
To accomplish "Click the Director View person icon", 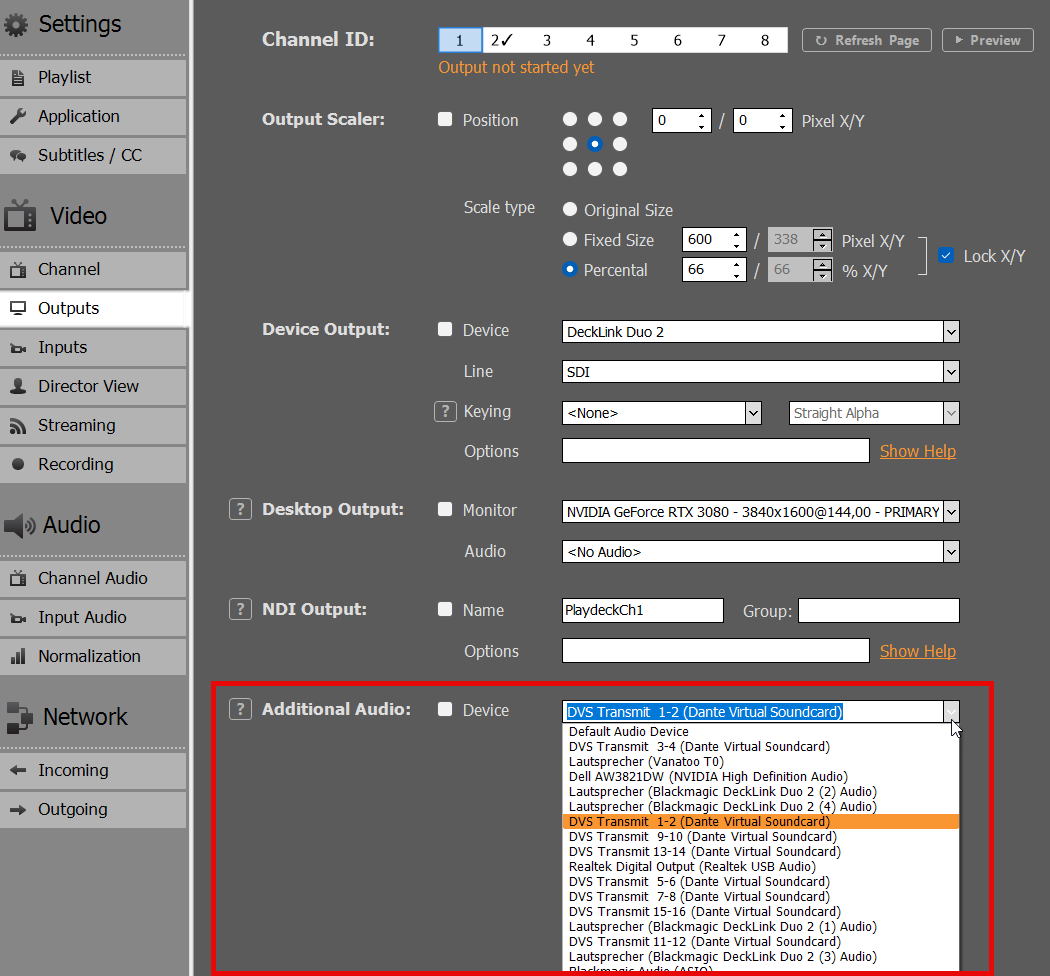I will [18, 387].
